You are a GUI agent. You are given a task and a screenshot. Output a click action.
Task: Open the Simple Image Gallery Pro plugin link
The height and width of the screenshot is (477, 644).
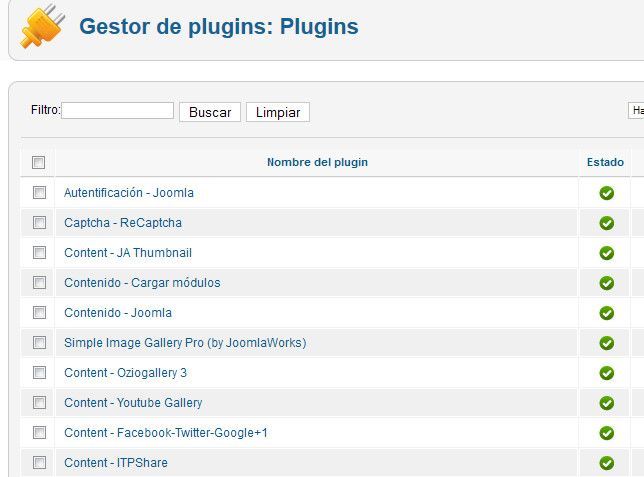[185, 343]
